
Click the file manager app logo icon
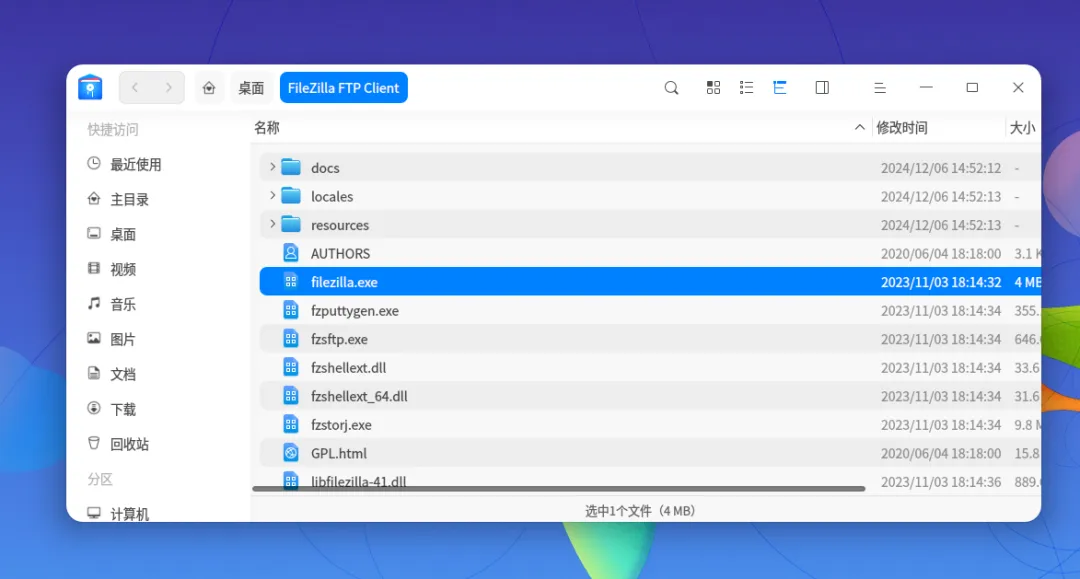[x=90, y=87]
